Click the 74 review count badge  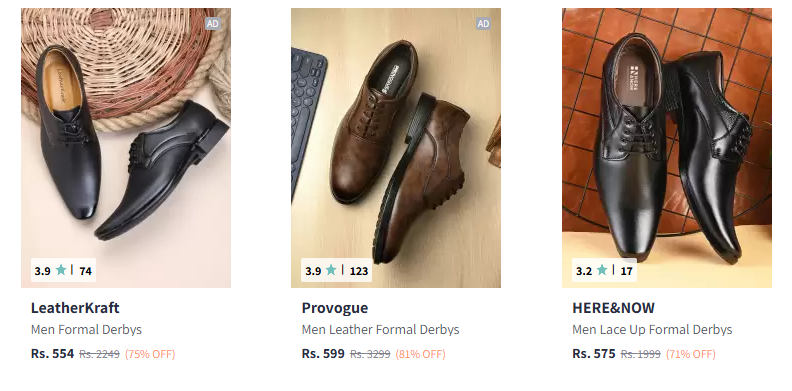(x=85, y=271)
